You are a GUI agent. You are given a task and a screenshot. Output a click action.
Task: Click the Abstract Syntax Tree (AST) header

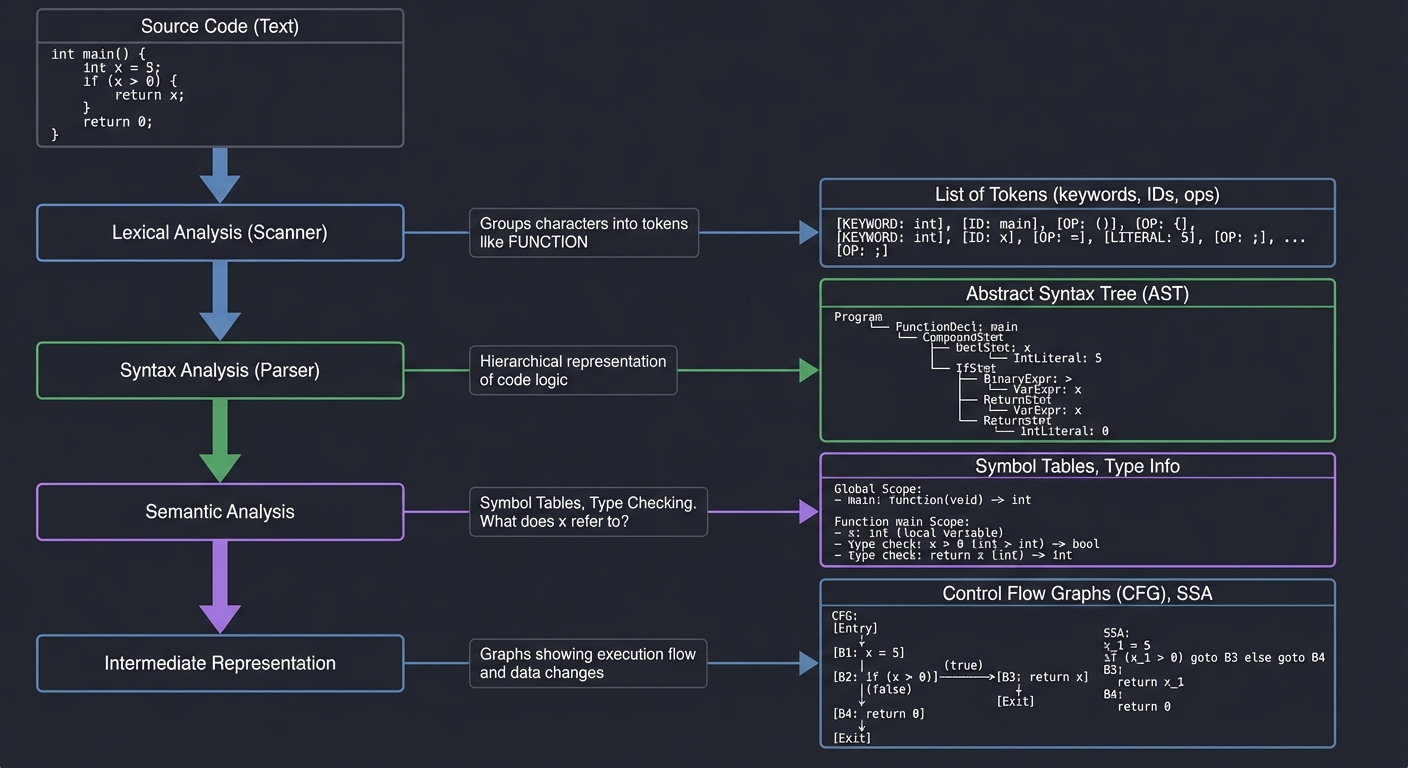click(1077, 293)
